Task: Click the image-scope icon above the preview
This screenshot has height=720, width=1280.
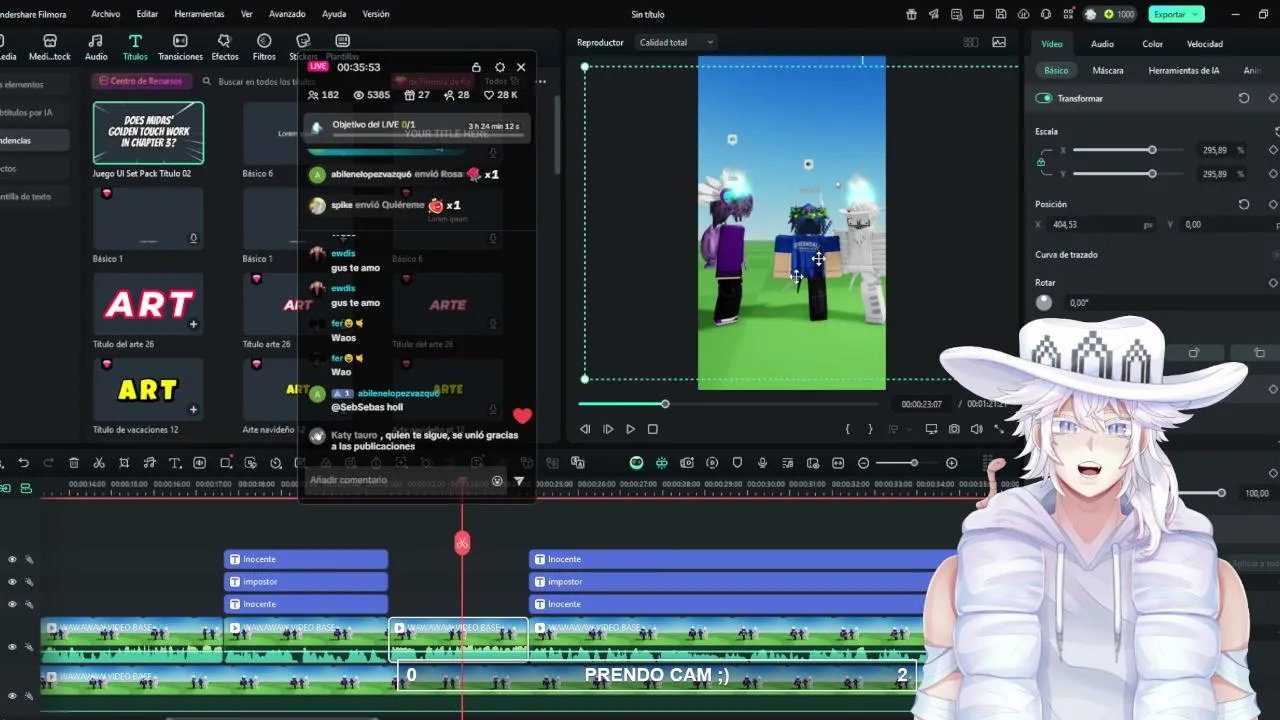Action: tap(999, 42)
